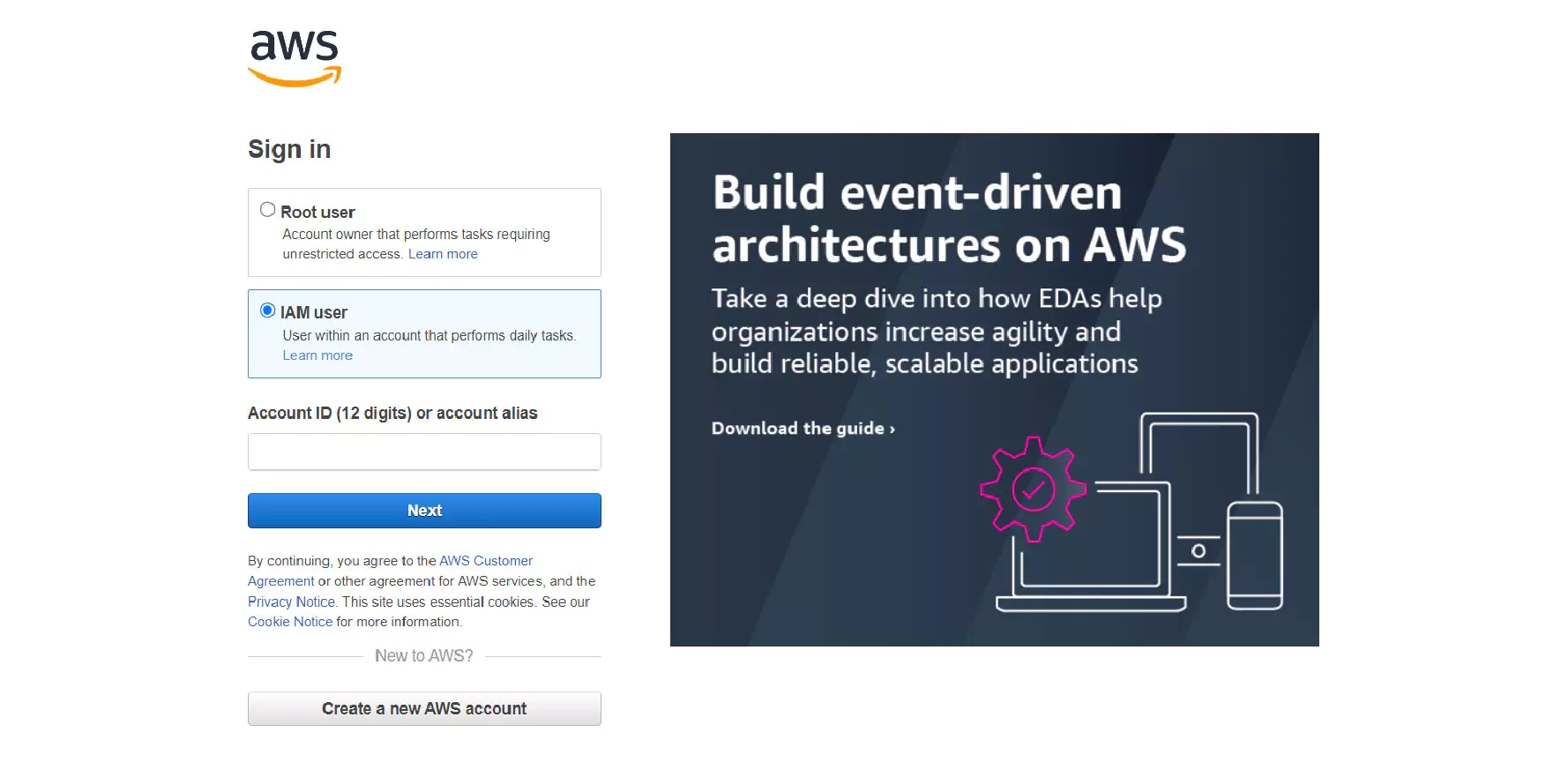Image resolution: width=1568 pixels, height=770 pixels.
Task: Click the Build event-driven architectures headline
Action: [x=949, y=219]
